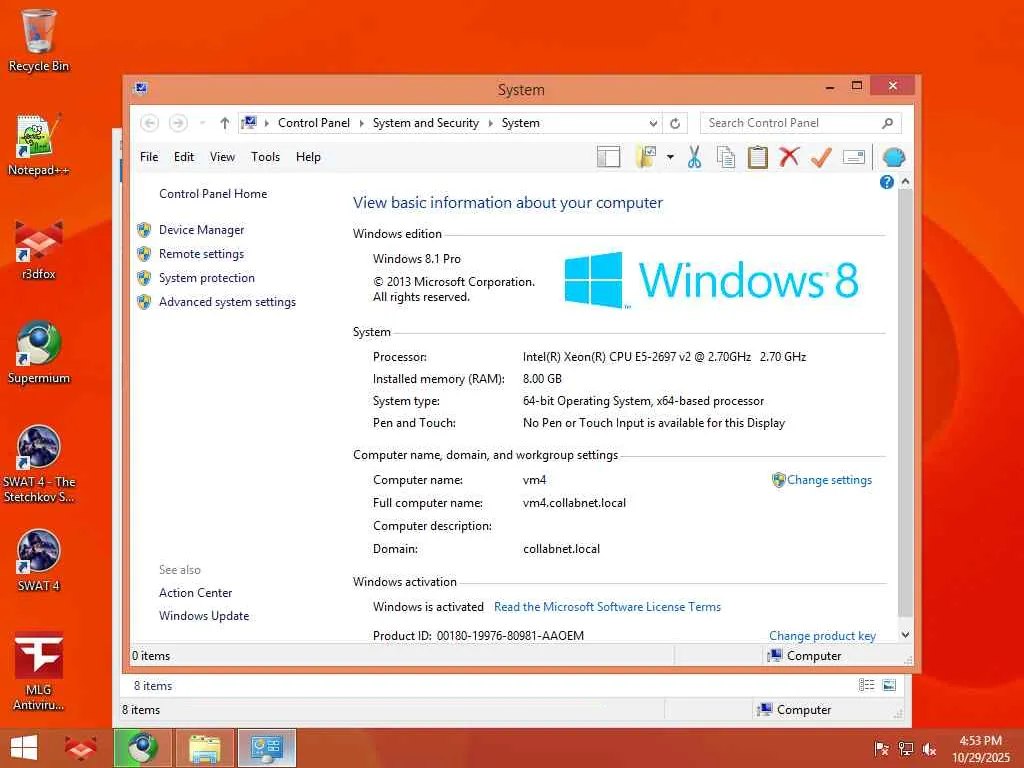This screenshot has width=1024, height=768.
Task: Expand the folder options dropdown arrow
Action: click(x=670, y=157)
